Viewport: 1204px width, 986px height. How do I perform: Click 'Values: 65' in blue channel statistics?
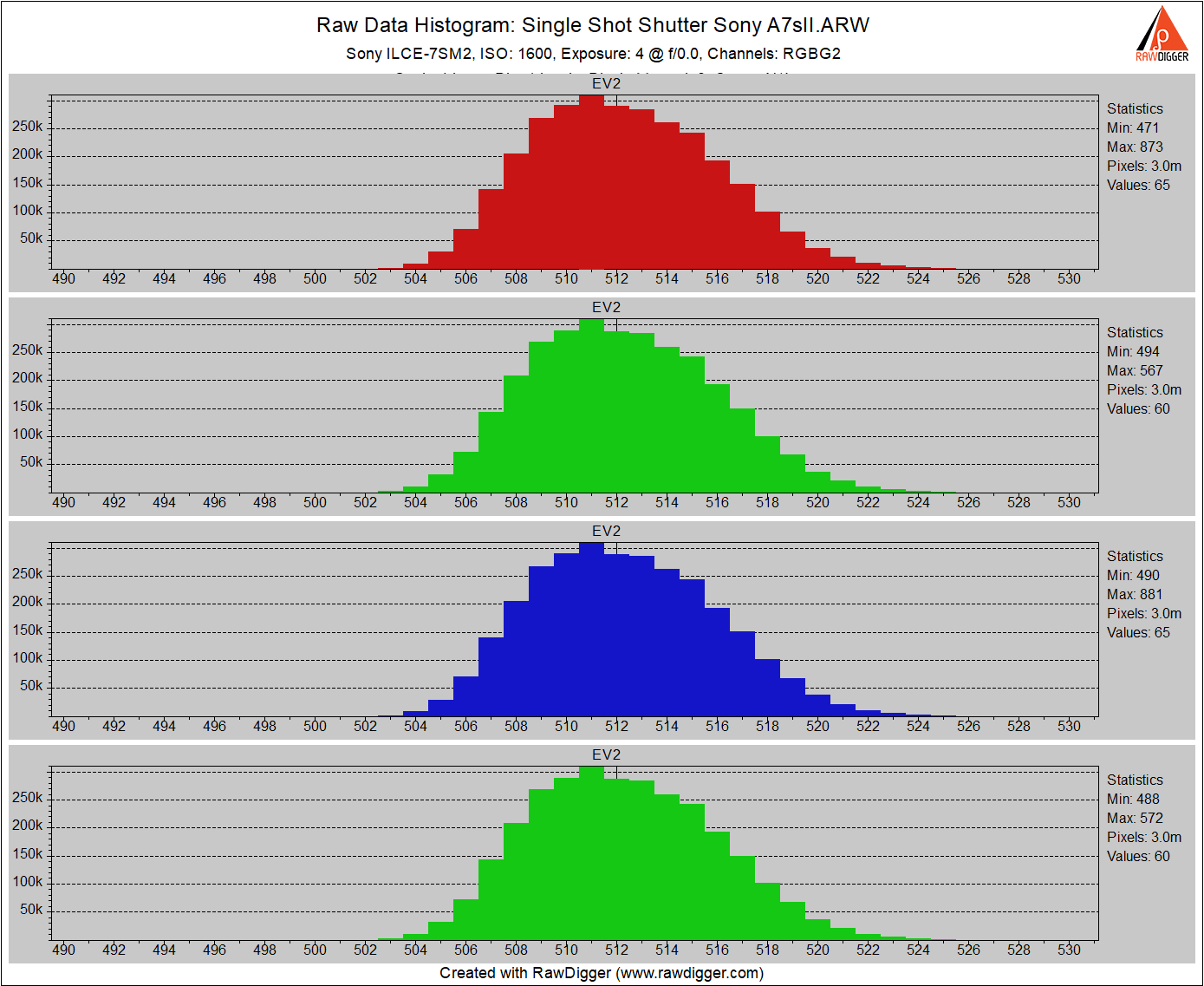pyautogui.click(x=1138, y=632)
